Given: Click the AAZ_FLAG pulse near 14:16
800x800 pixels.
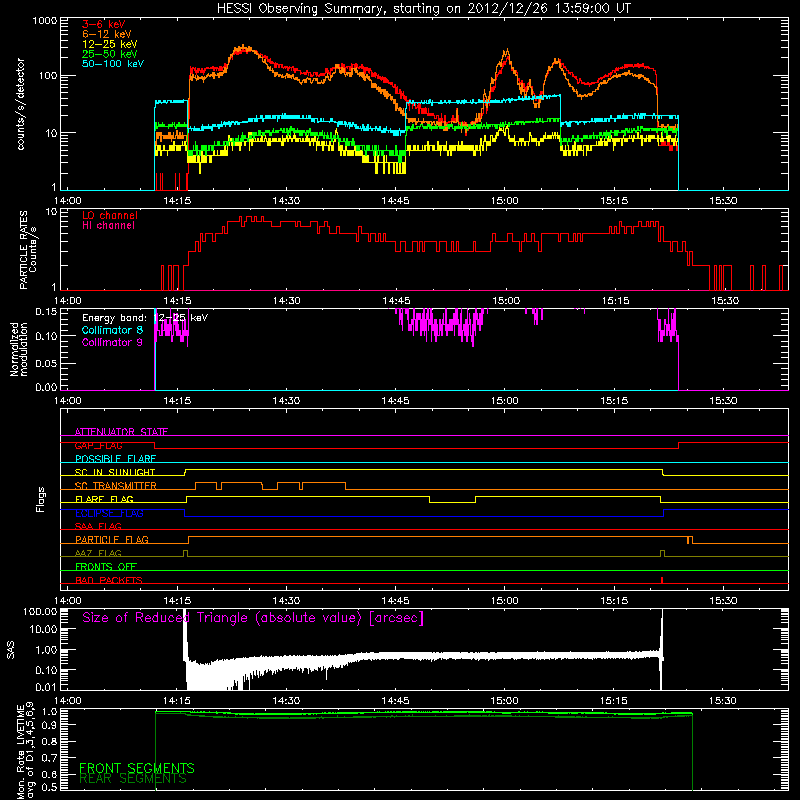Looking at the screenshot, I should pos(185,553).
